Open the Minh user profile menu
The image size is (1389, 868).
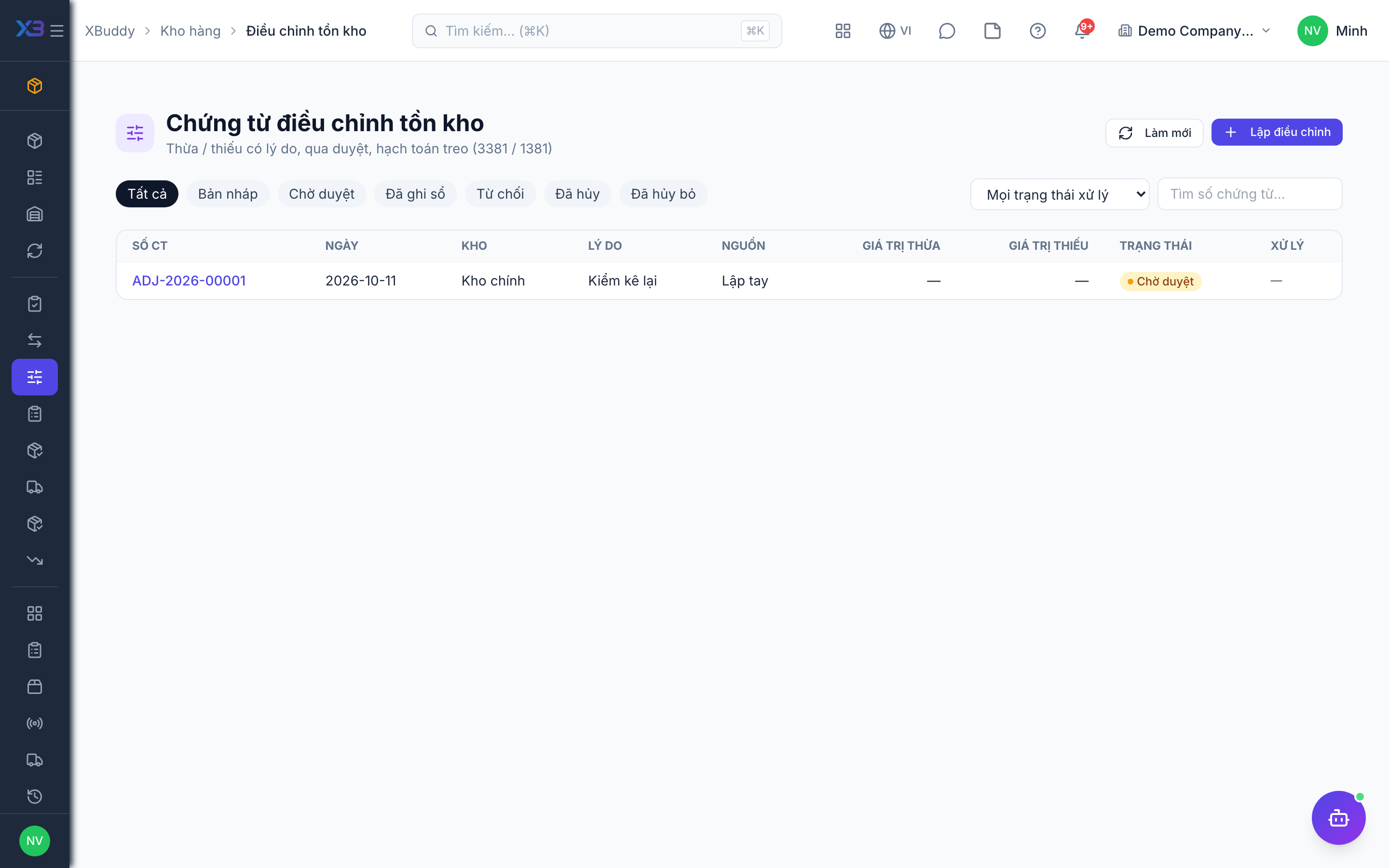pos(1332,30)
